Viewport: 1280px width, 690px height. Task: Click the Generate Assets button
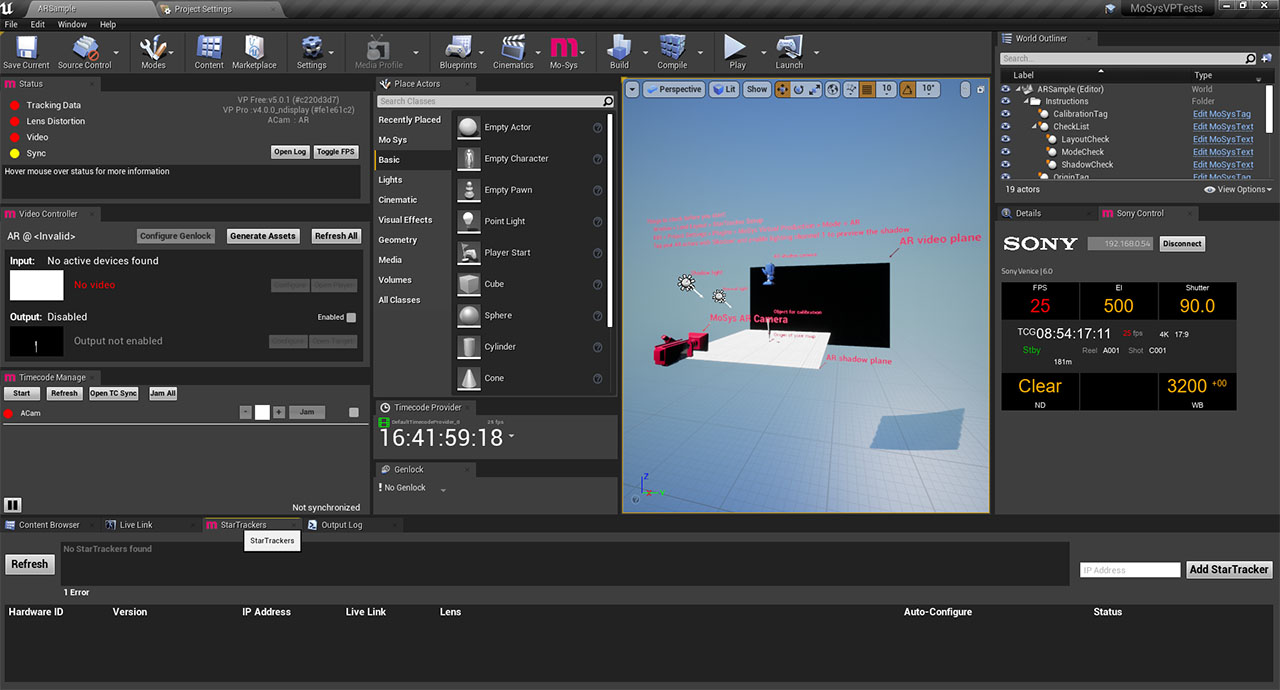pyautogui.click(x=262, y=236)
